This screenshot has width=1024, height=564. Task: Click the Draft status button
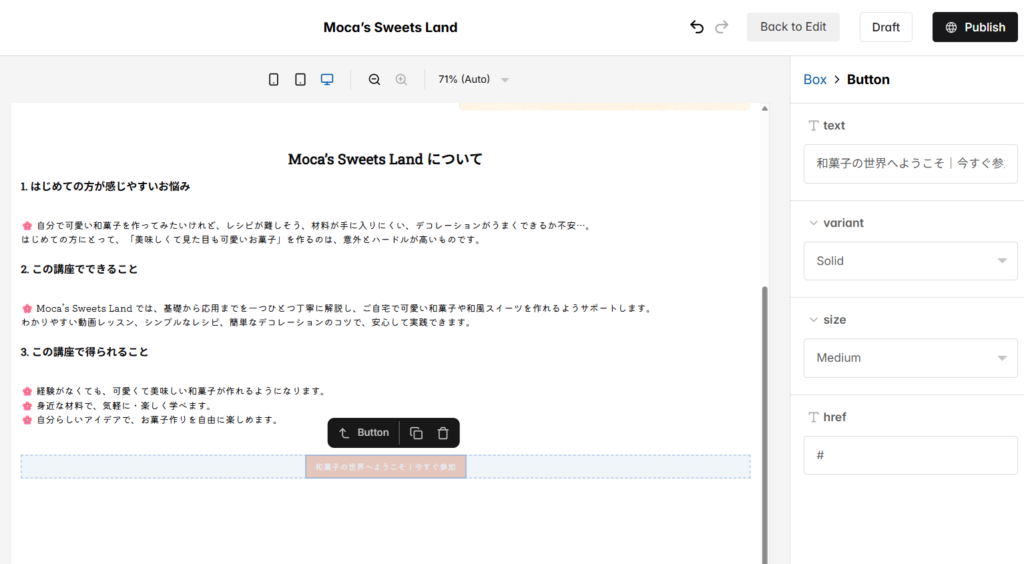point(885,27)
